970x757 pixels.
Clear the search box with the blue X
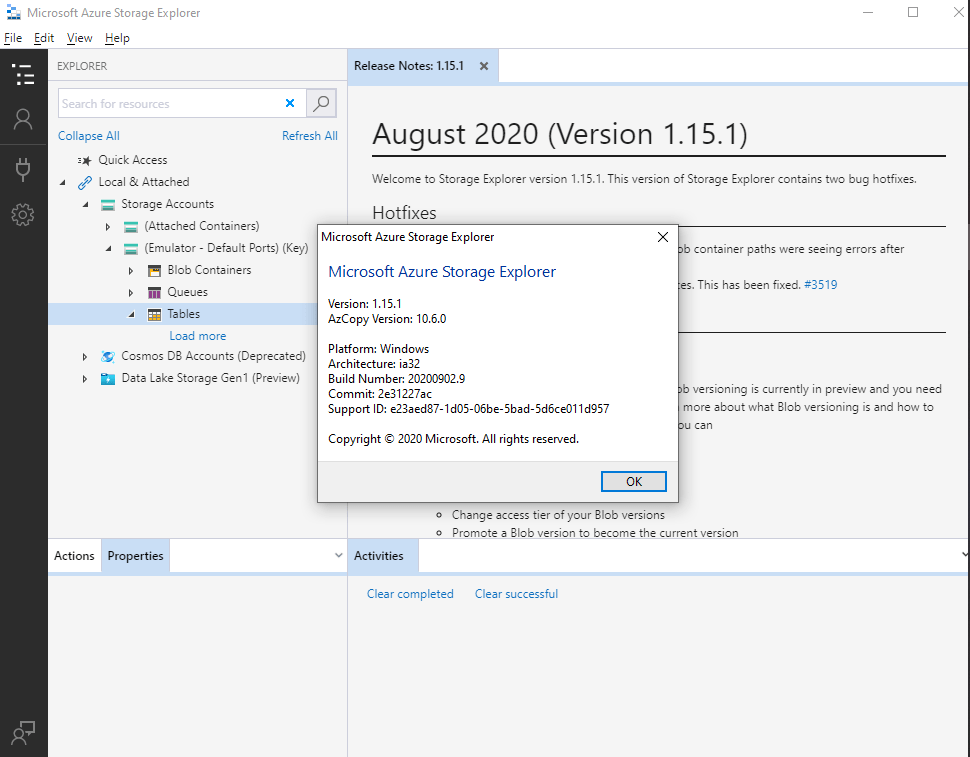pos(290,103)
